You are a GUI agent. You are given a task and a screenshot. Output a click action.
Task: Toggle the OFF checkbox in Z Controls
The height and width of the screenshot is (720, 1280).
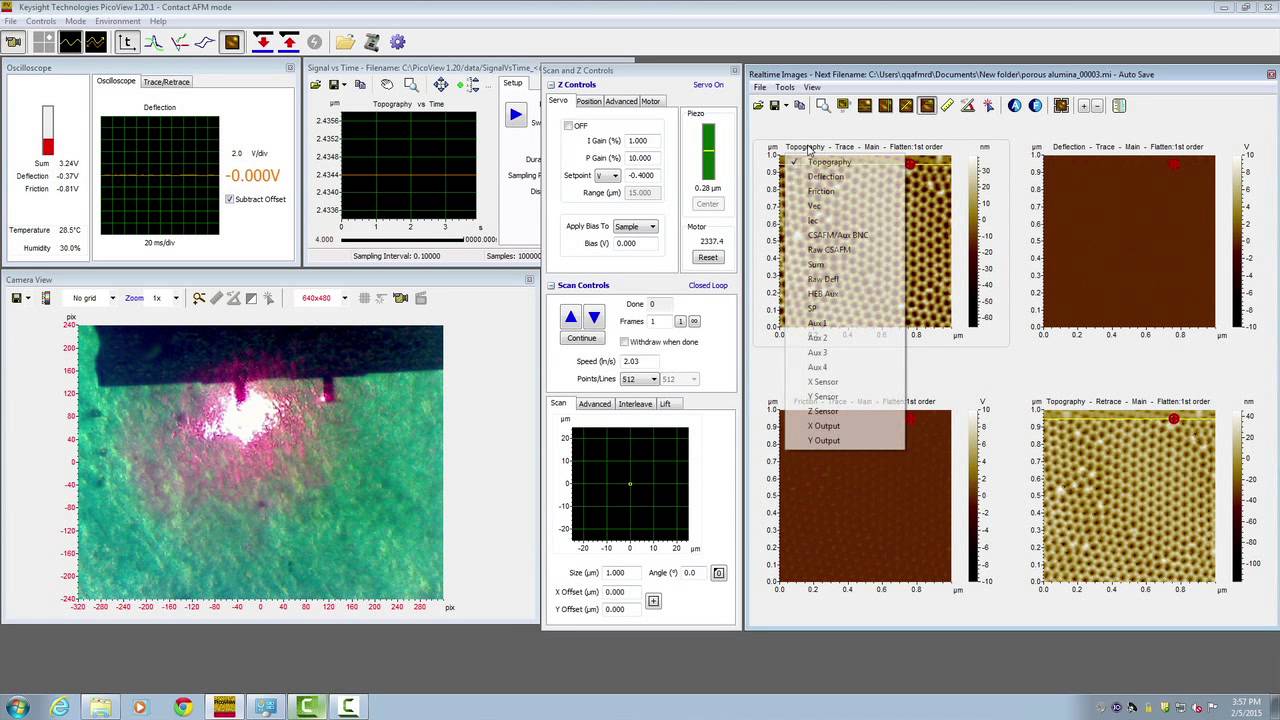pos(568,126)
